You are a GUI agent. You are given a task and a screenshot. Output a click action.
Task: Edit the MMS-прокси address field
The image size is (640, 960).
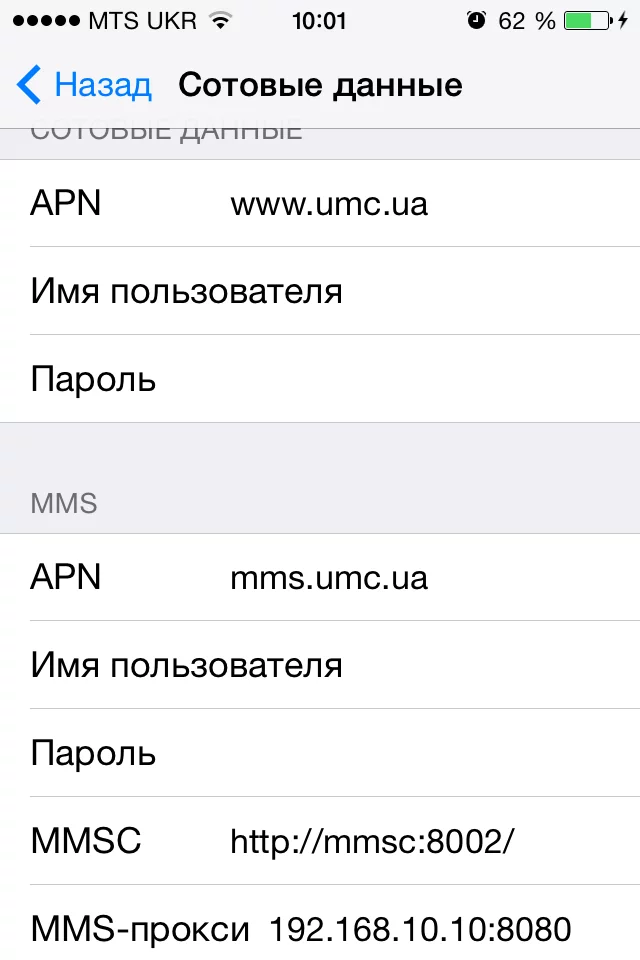(420, 929)
